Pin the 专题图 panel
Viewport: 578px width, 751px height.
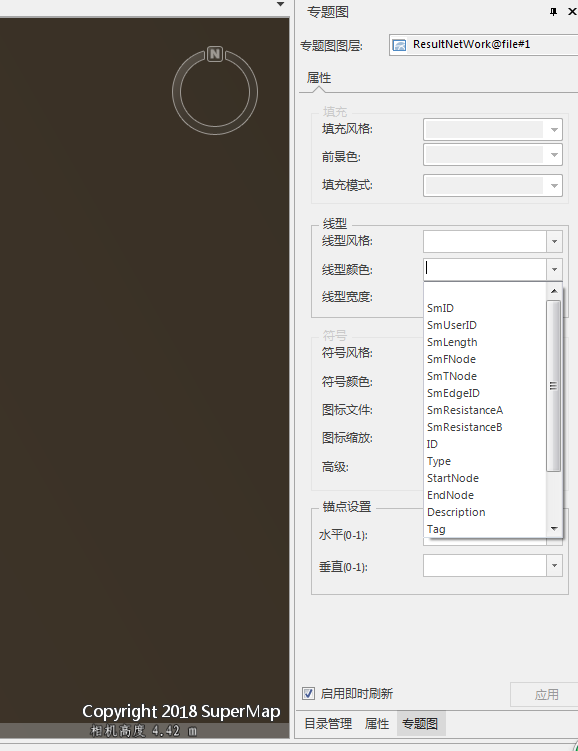click(x=554, y=11)
